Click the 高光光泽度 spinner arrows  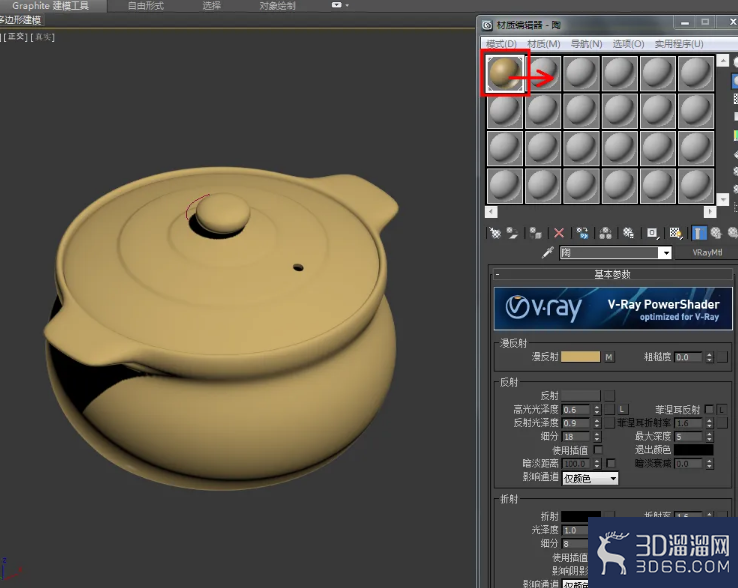(597, 410)
